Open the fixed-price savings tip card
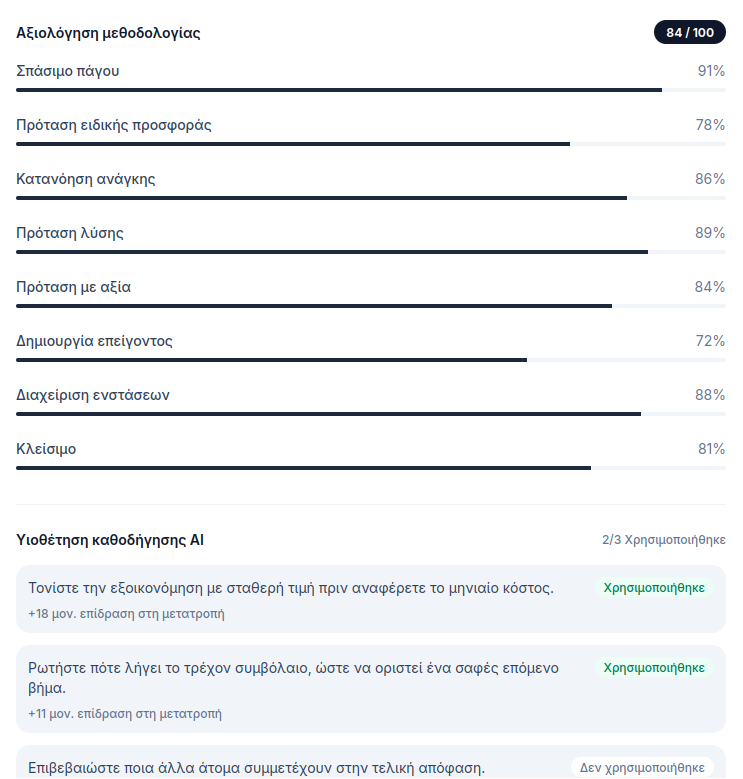743x779 pixels. [371, 599]
